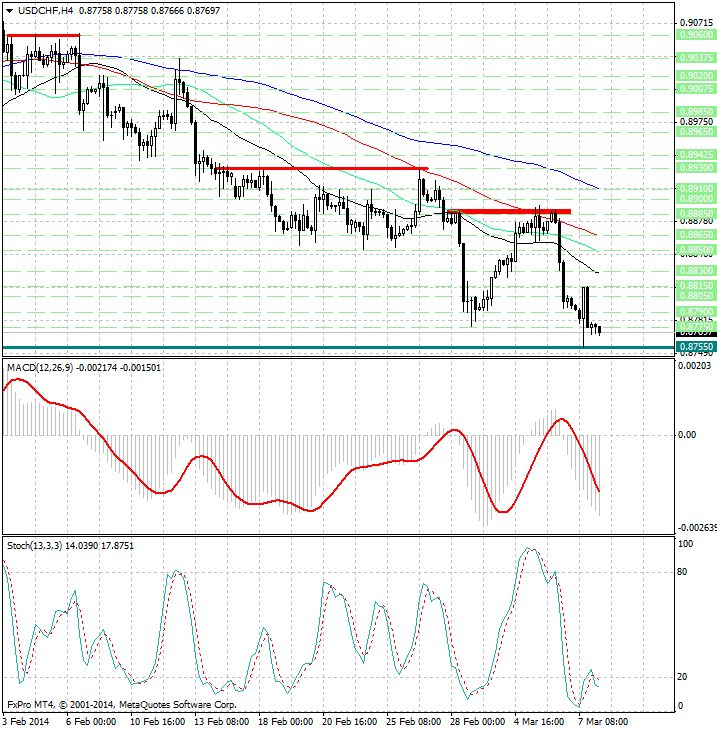The width and height of the screenshot is (717, 730).
Task: Select the teal horizontal support line at 0.87550
Action: point(338,347)
